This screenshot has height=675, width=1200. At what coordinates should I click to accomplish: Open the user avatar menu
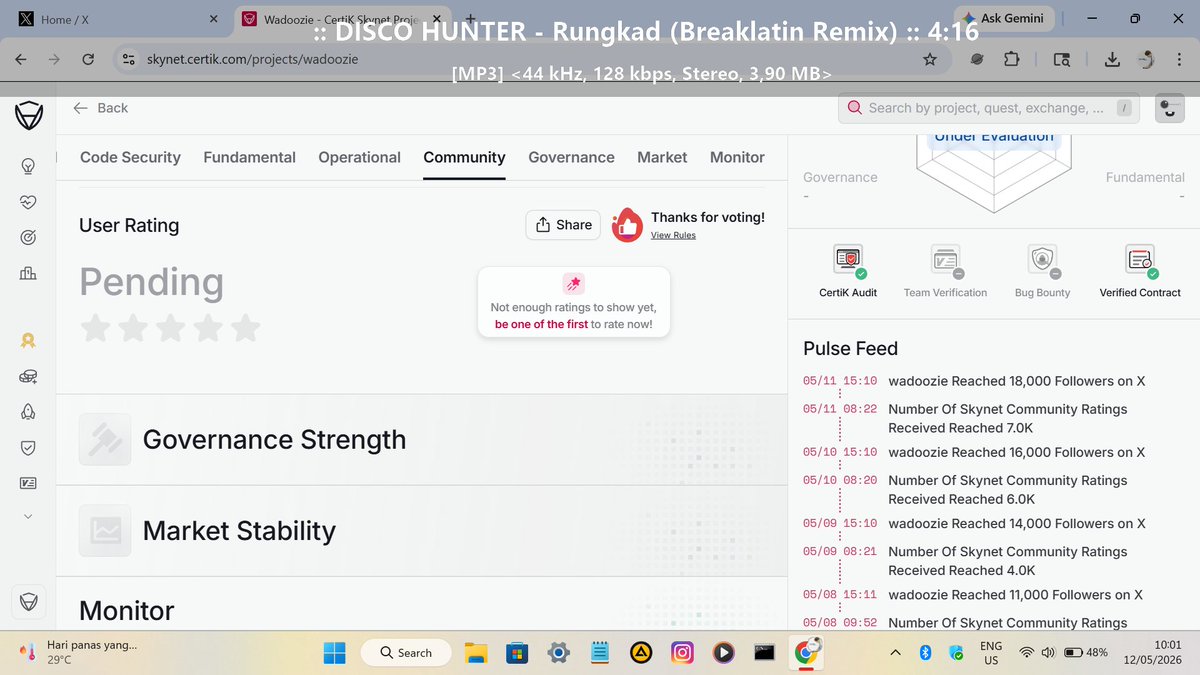1169,108
